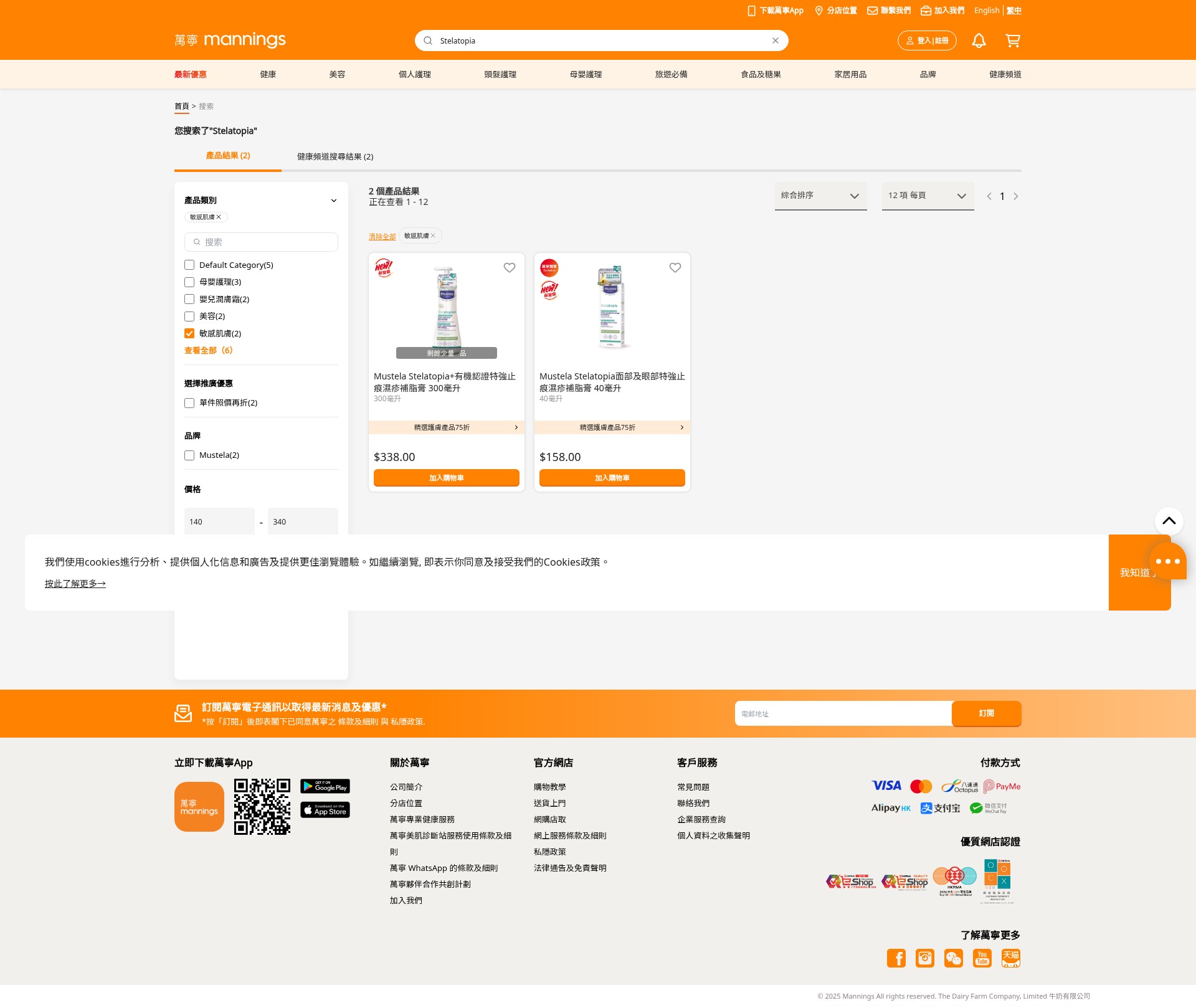Viewport: 1196px width, 1008px height.
Task: Open the Tmall social icon
Action: 1011,958
